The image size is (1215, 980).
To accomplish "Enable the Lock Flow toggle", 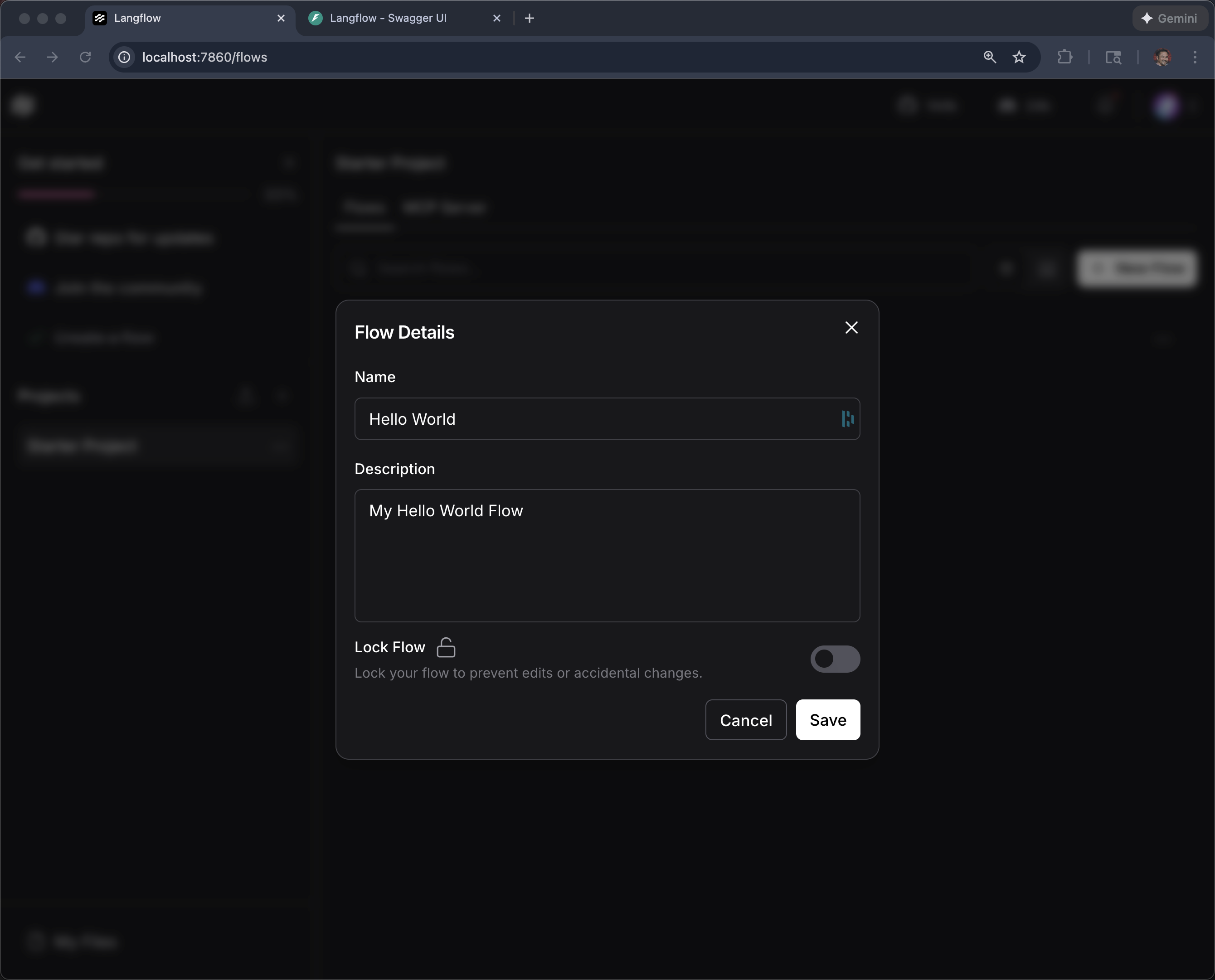I will pyautogui.click(x=836, y=659).
